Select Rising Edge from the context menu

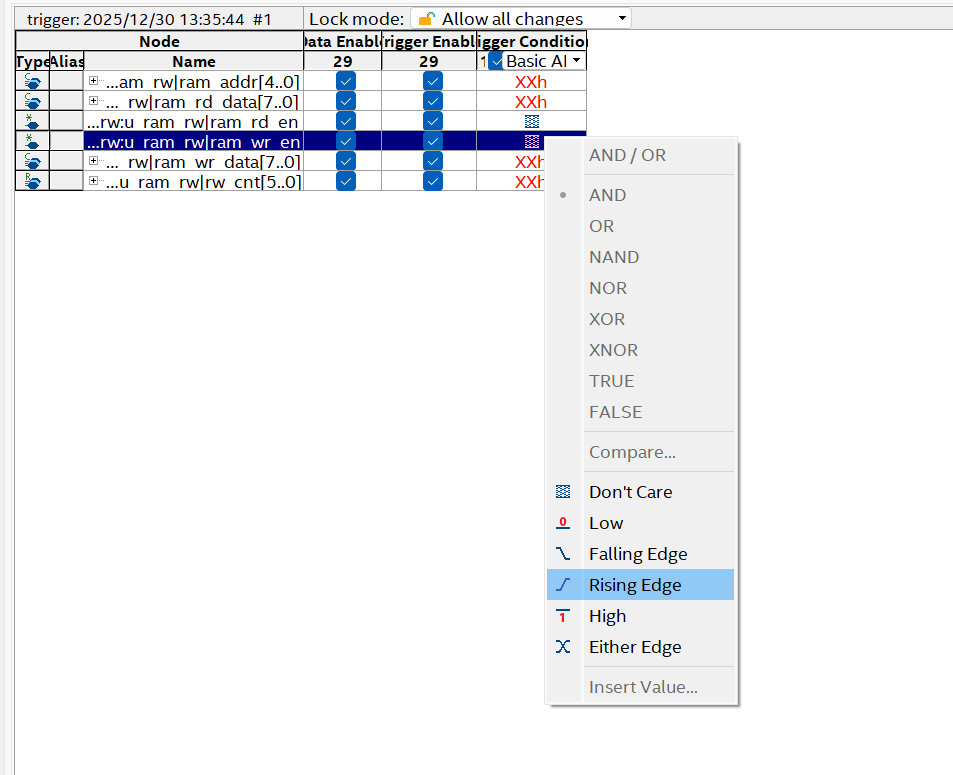[641, 585]
